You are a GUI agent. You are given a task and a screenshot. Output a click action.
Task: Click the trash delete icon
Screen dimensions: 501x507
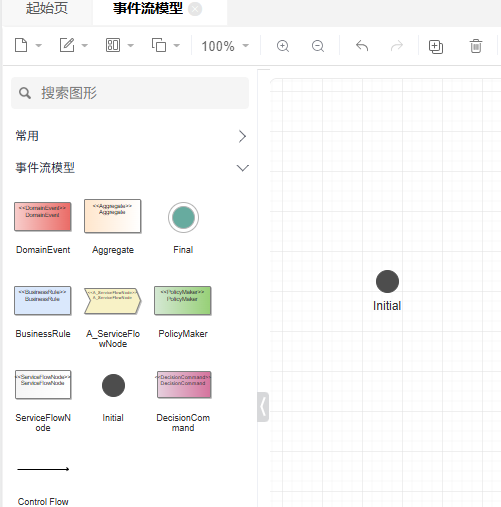tap(476, 46)
